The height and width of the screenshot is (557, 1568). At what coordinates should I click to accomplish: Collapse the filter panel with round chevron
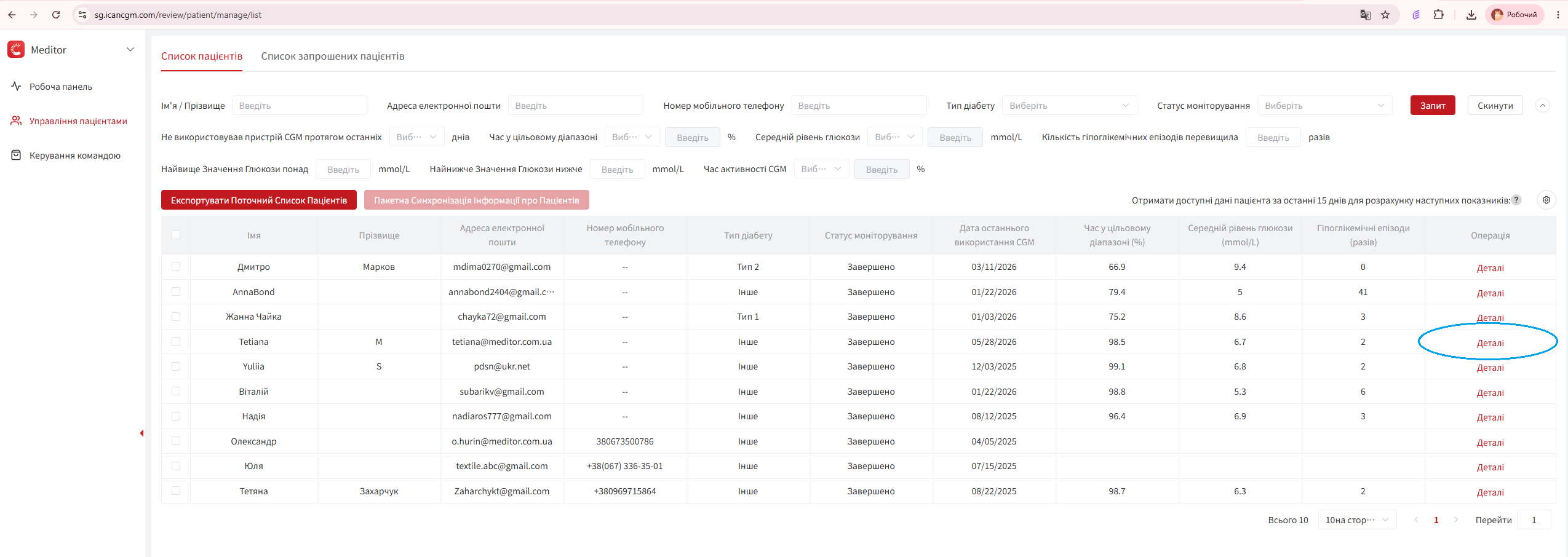1542,105
